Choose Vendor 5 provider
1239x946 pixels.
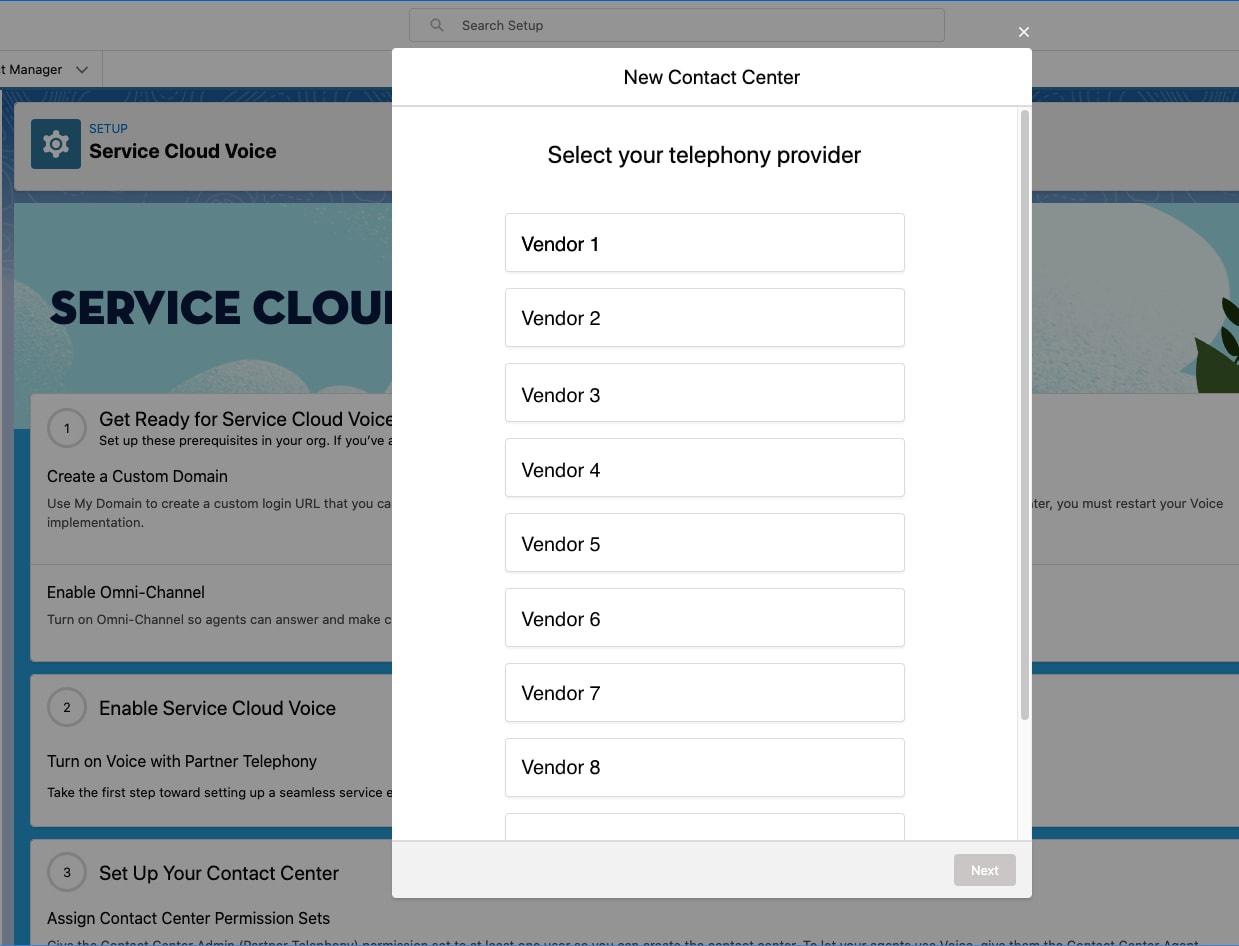(x=704, y=543)
